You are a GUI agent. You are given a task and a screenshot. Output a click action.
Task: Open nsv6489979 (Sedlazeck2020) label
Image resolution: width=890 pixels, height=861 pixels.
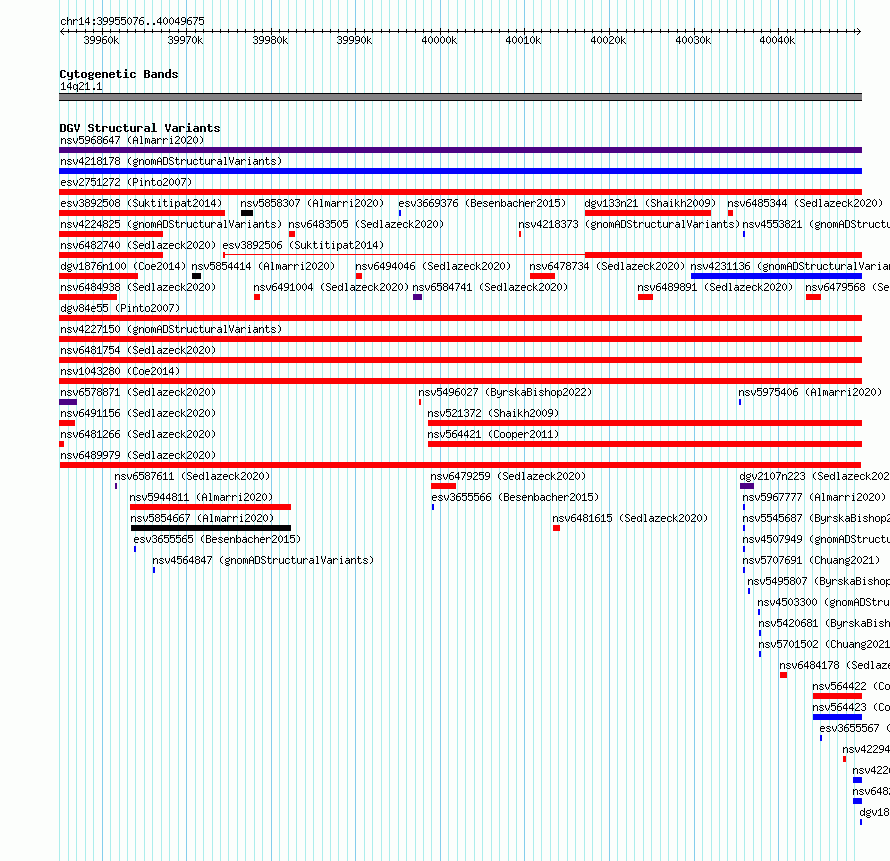[x=138, y=455]
